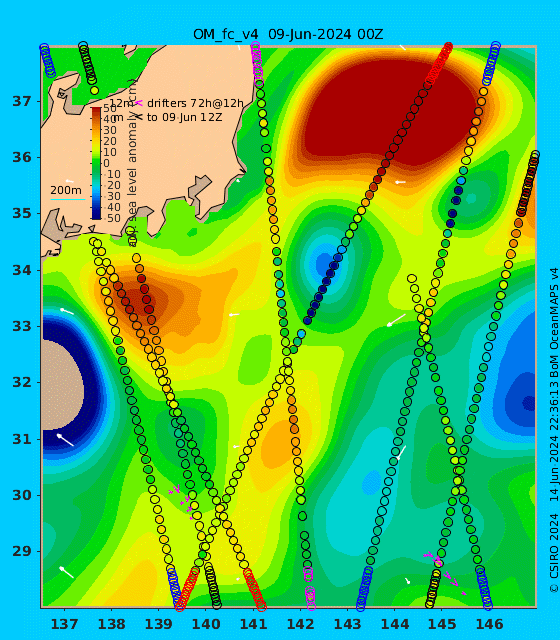Screen dimensions: 560x640
Task: Click longitude axis label 141
Action: point(253,624)
